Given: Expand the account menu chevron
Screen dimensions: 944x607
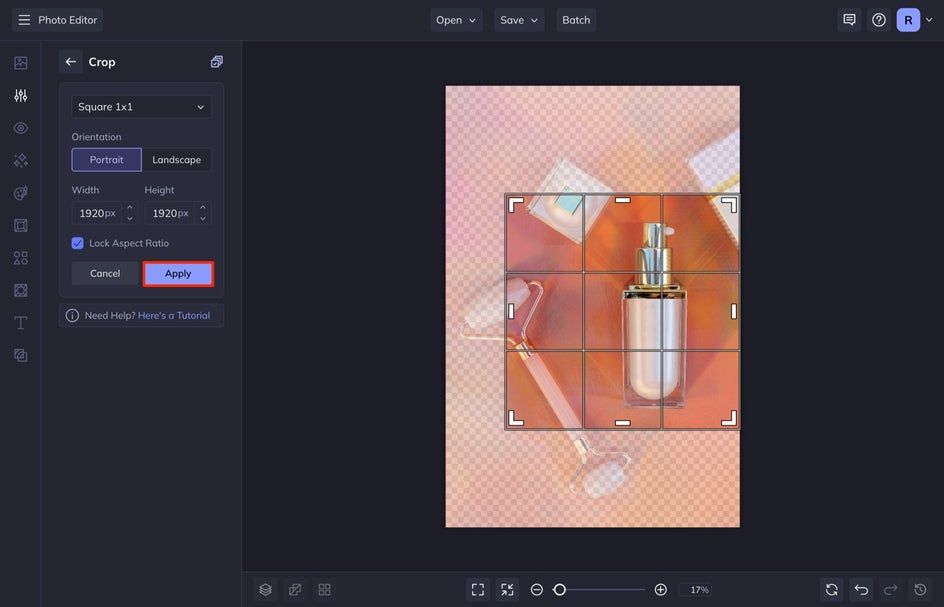Looking at the screenshot, I should 929,20.
